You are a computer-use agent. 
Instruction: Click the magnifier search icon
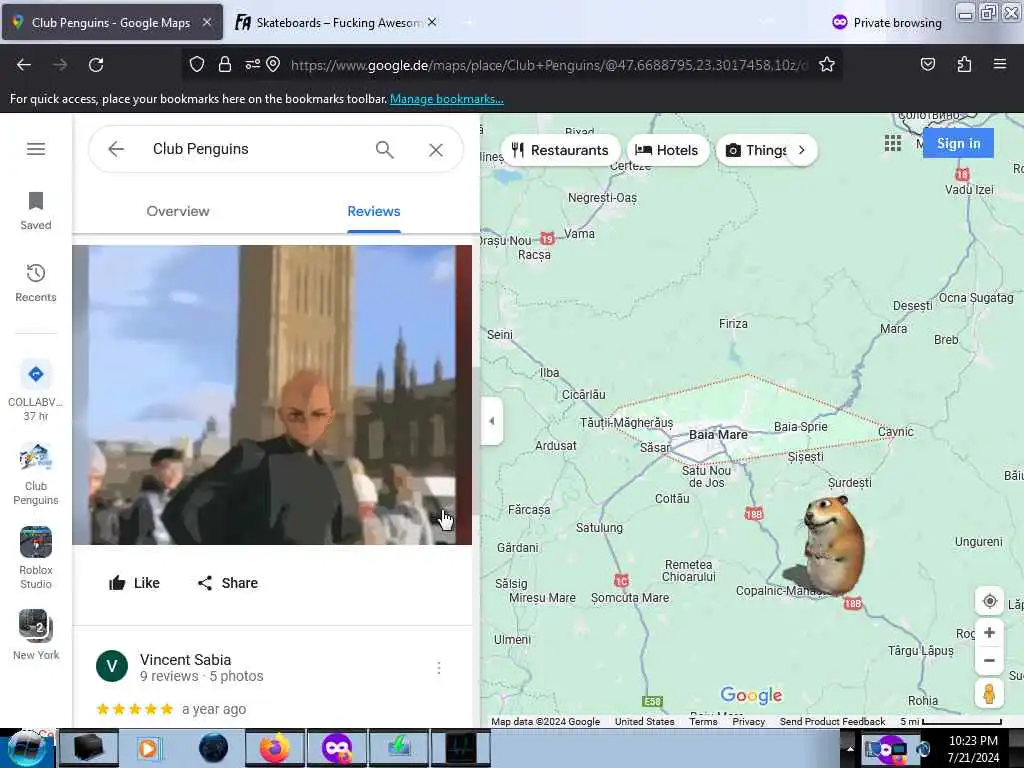click(x=385, y=150)
